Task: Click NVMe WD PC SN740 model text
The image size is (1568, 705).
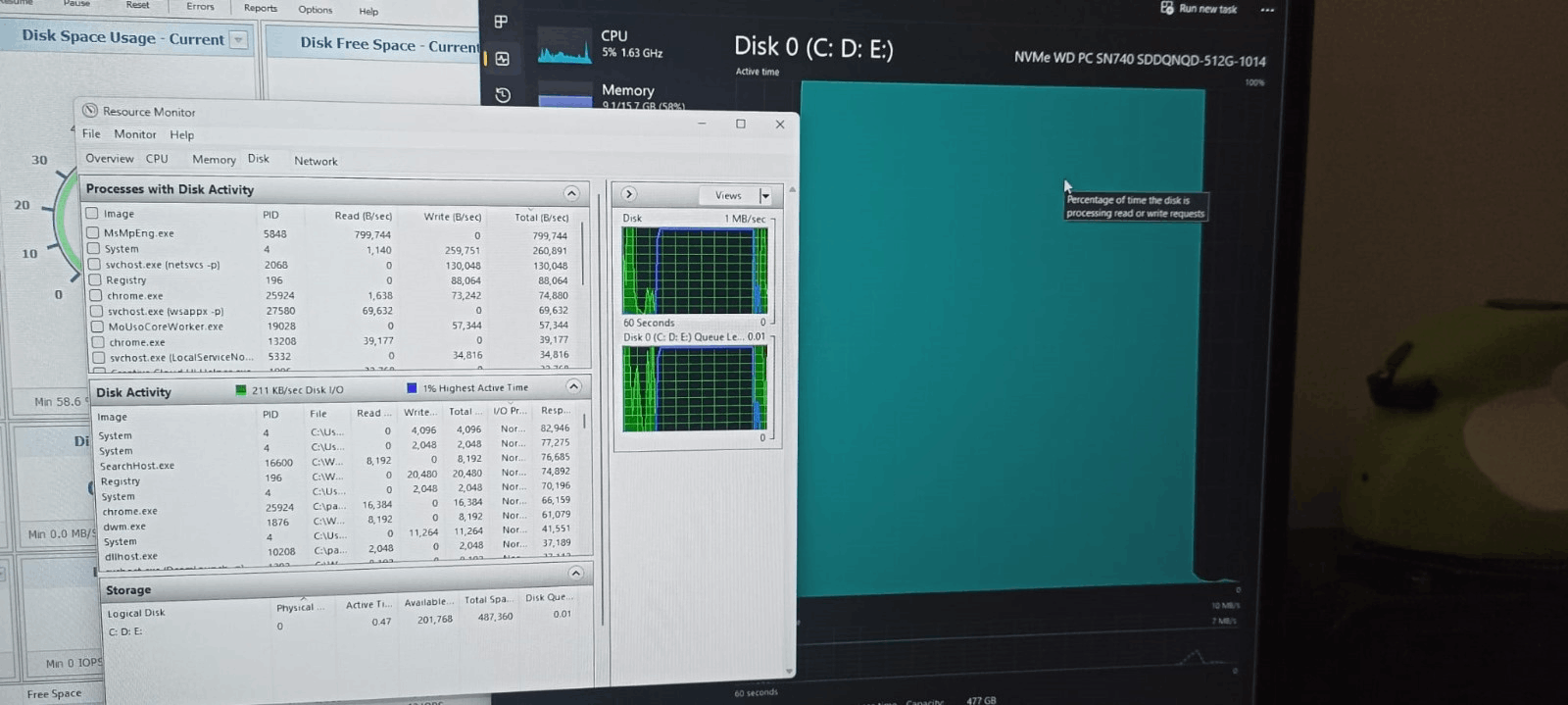Action: [x=1140, y=59]
